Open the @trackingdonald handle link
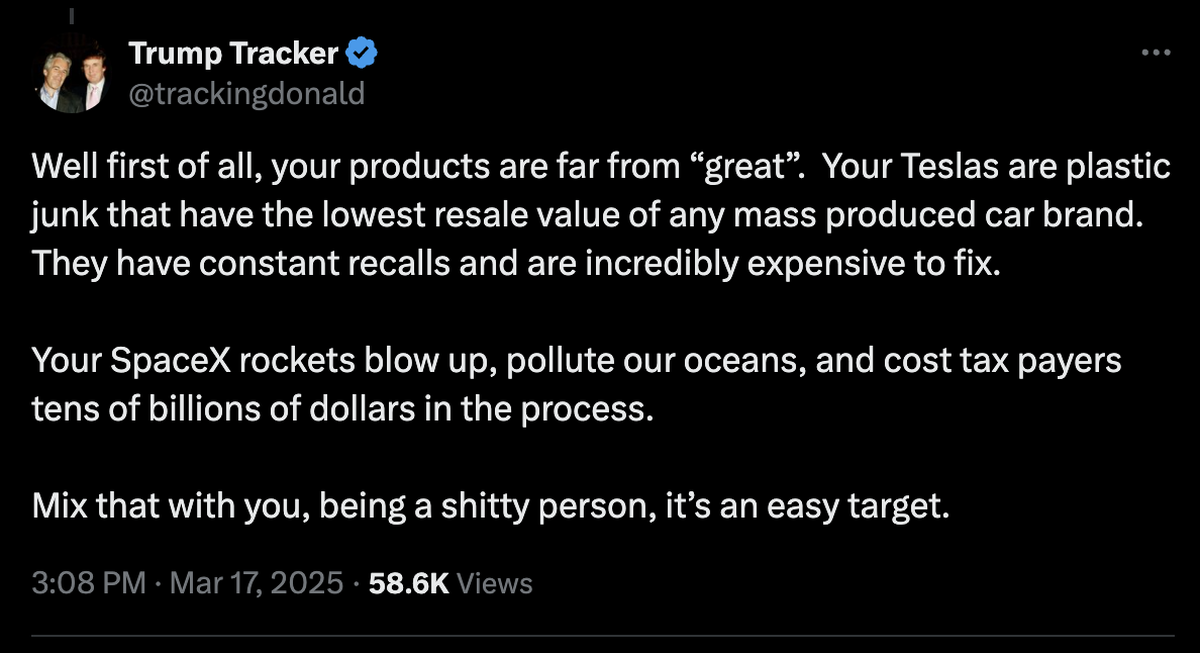This screenshot has width=1200, height=653. tap(246, 93)
